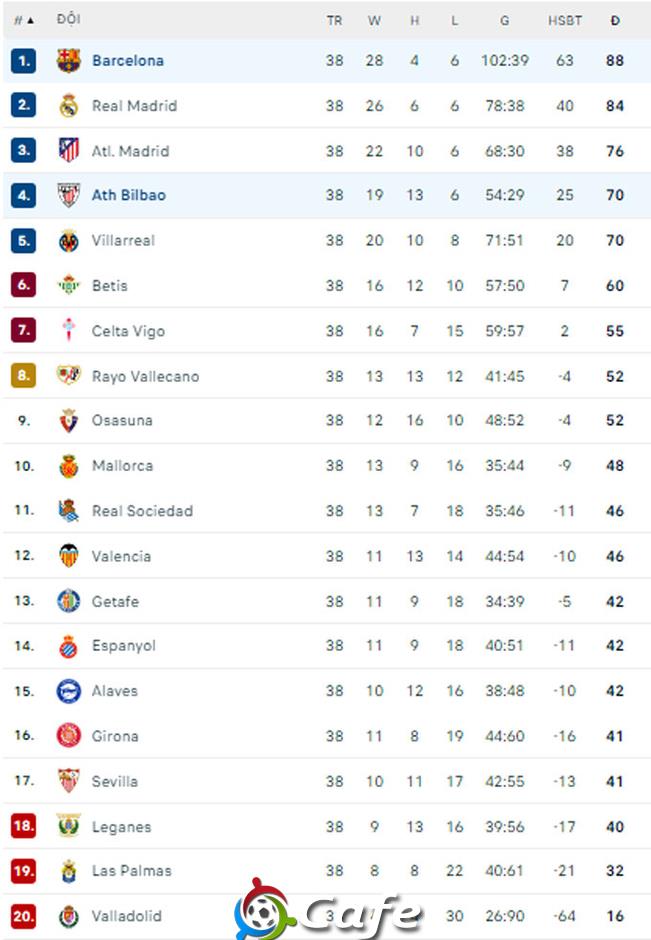Click the Villarreal crest icon
The width and height of the screenshot is (651, 940).
point(68,240)
